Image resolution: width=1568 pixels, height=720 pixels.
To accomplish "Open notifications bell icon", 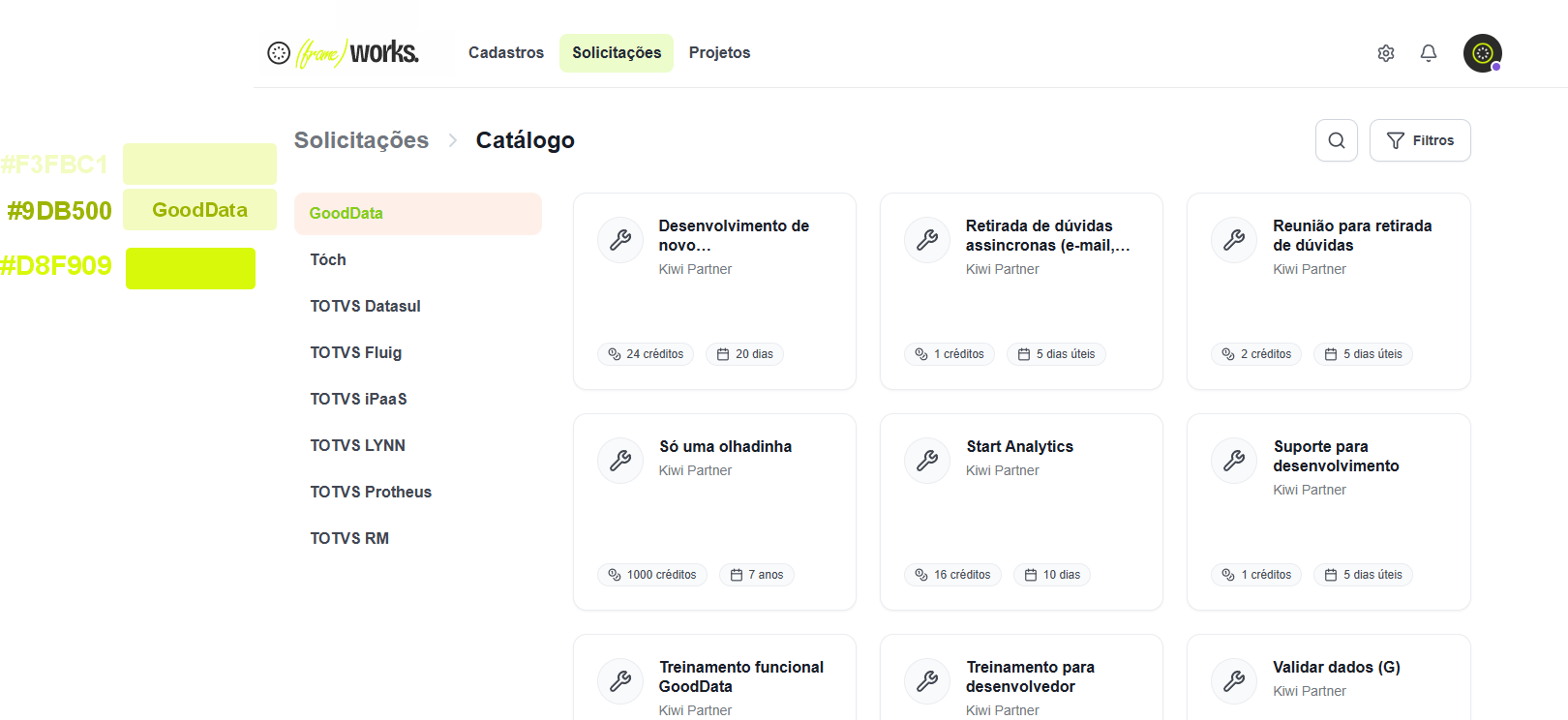I will [1429, 53].
